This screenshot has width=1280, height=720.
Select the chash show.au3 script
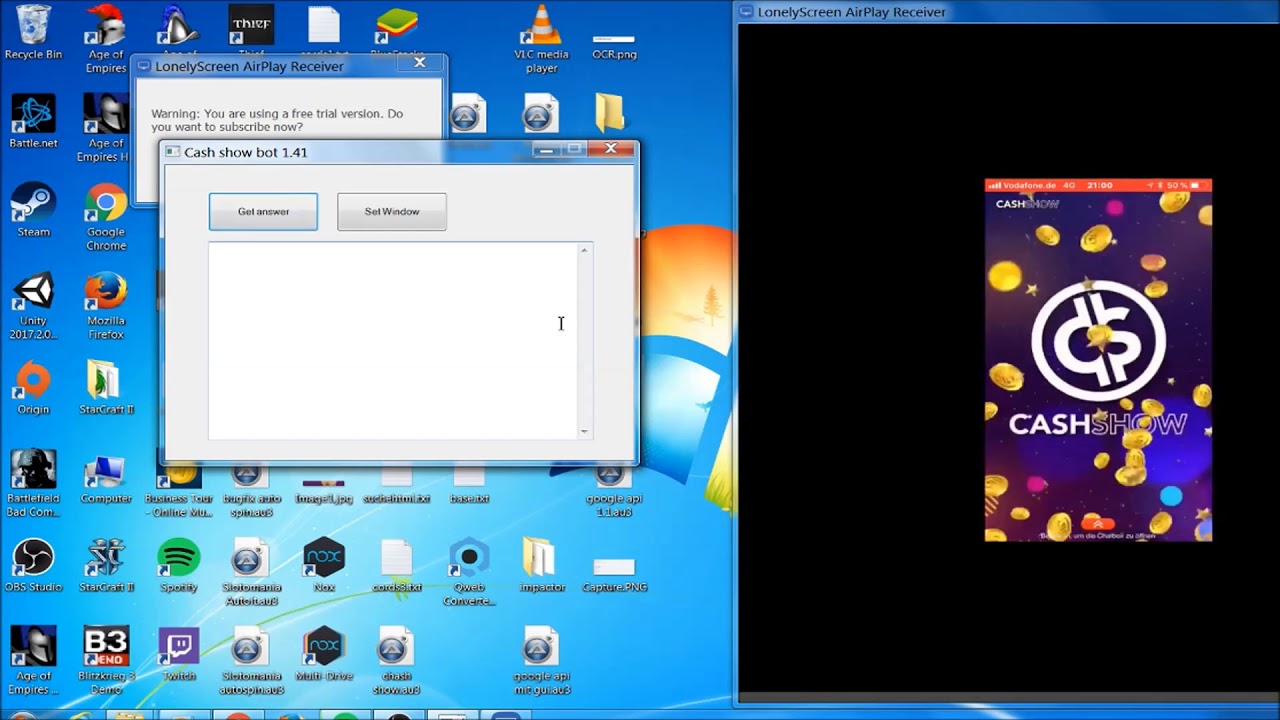(x=396, y=661)
